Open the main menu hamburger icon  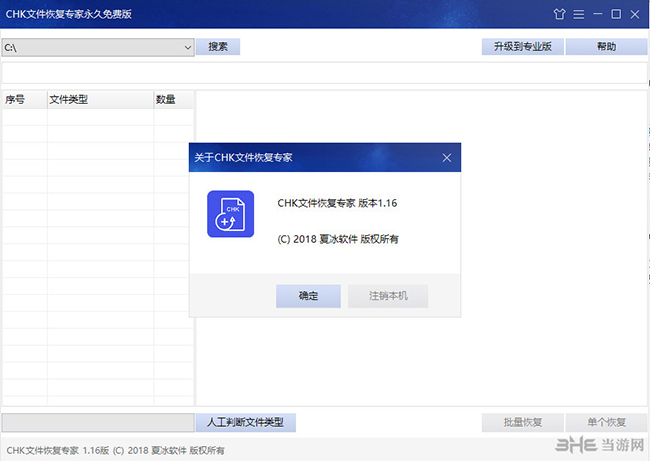pos(579,15)
